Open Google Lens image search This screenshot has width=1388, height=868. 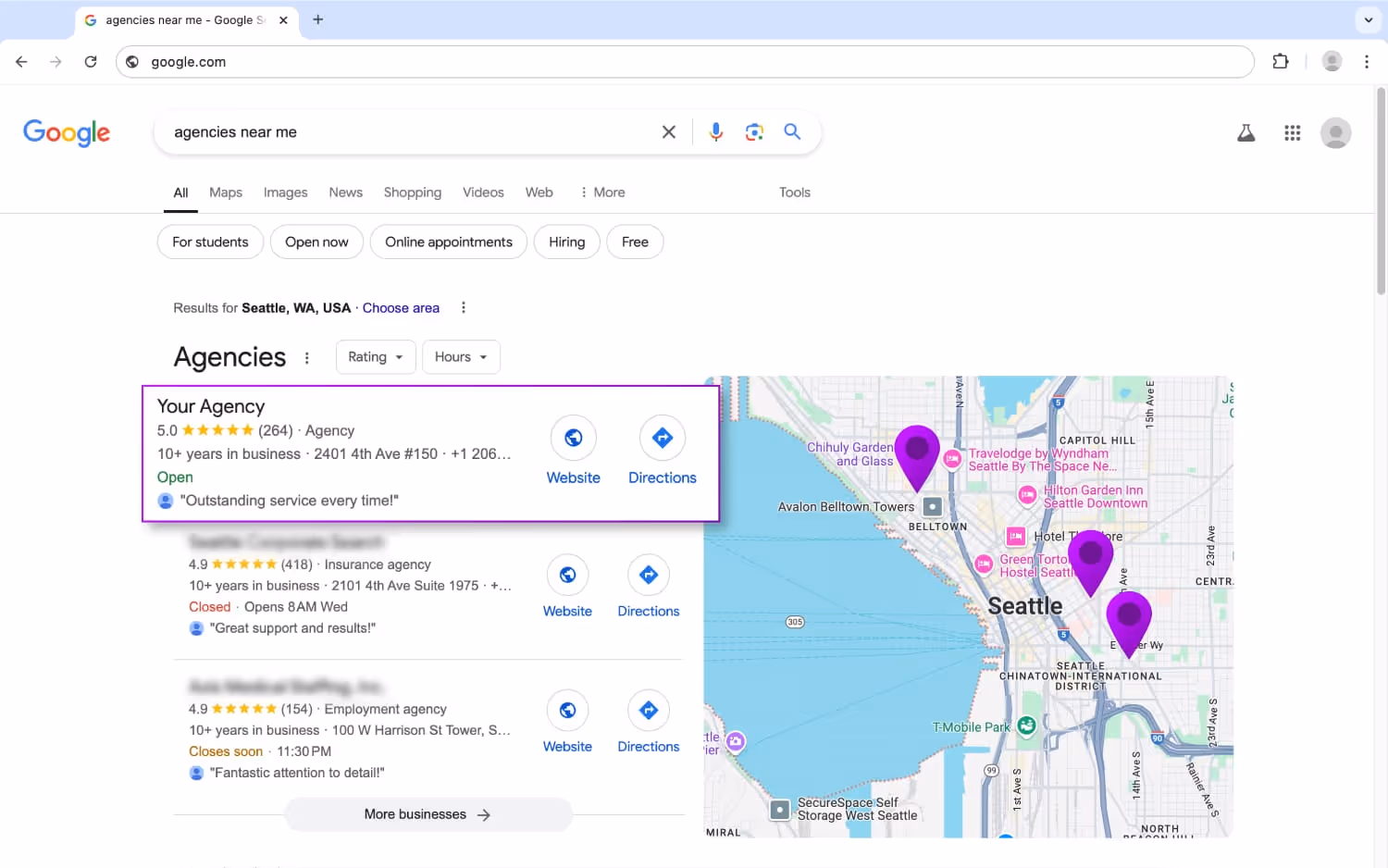[754, 132]
